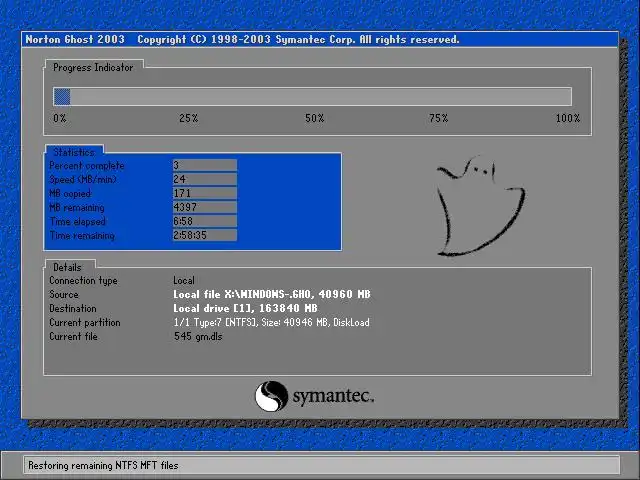Screen dimensions: 640x480
Task: Click the Speed value field showing 24
Action: 204,179
